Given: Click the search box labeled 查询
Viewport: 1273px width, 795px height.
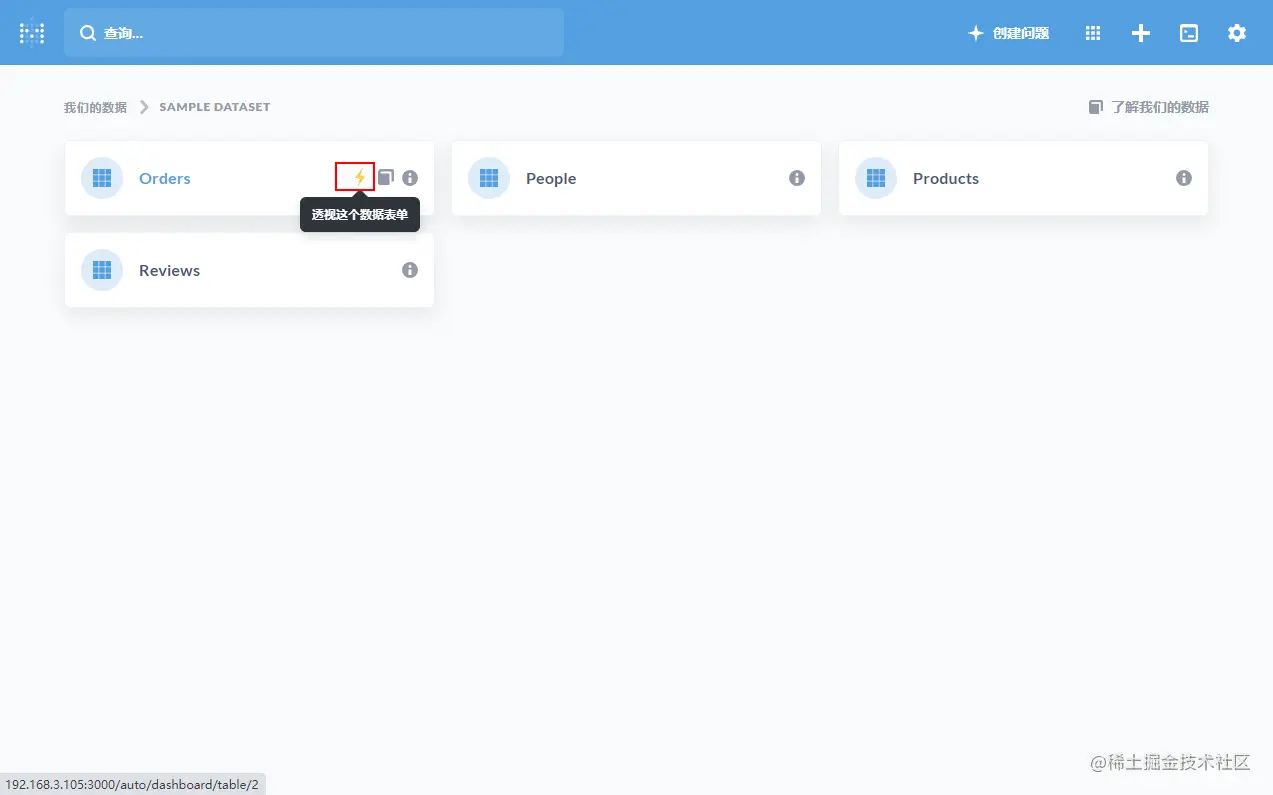Looking at the screenshot, I should [314, 33].
